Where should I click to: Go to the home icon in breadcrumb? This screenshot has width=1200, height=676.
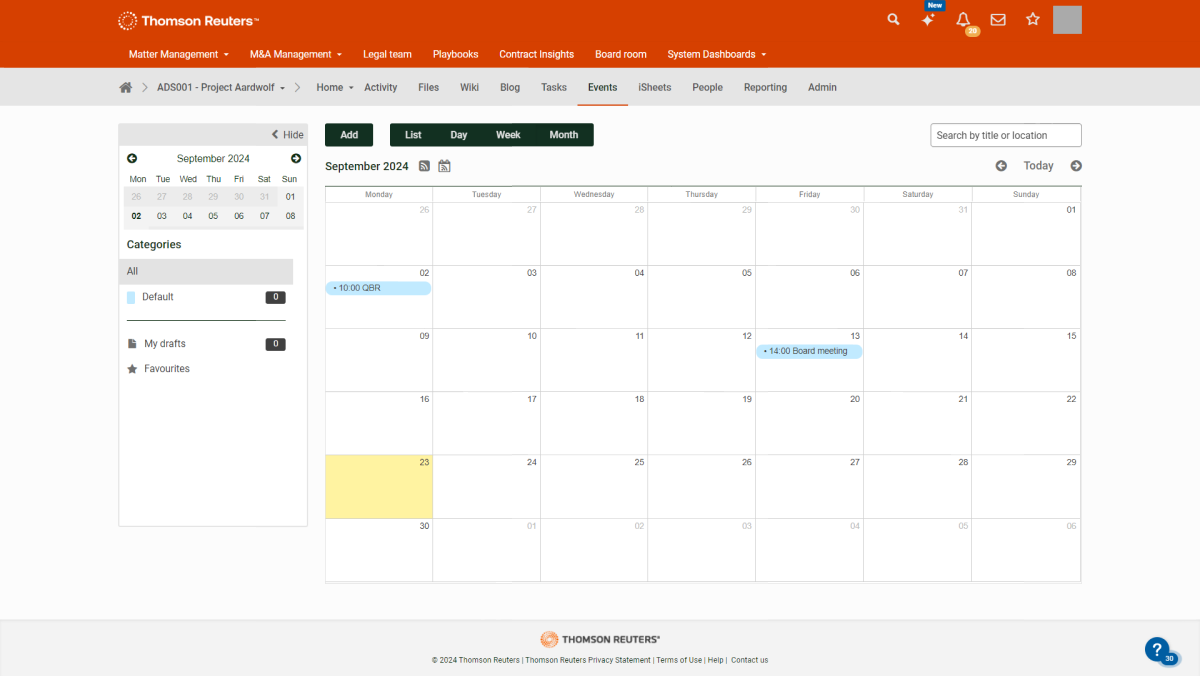(x=126, y=88)
